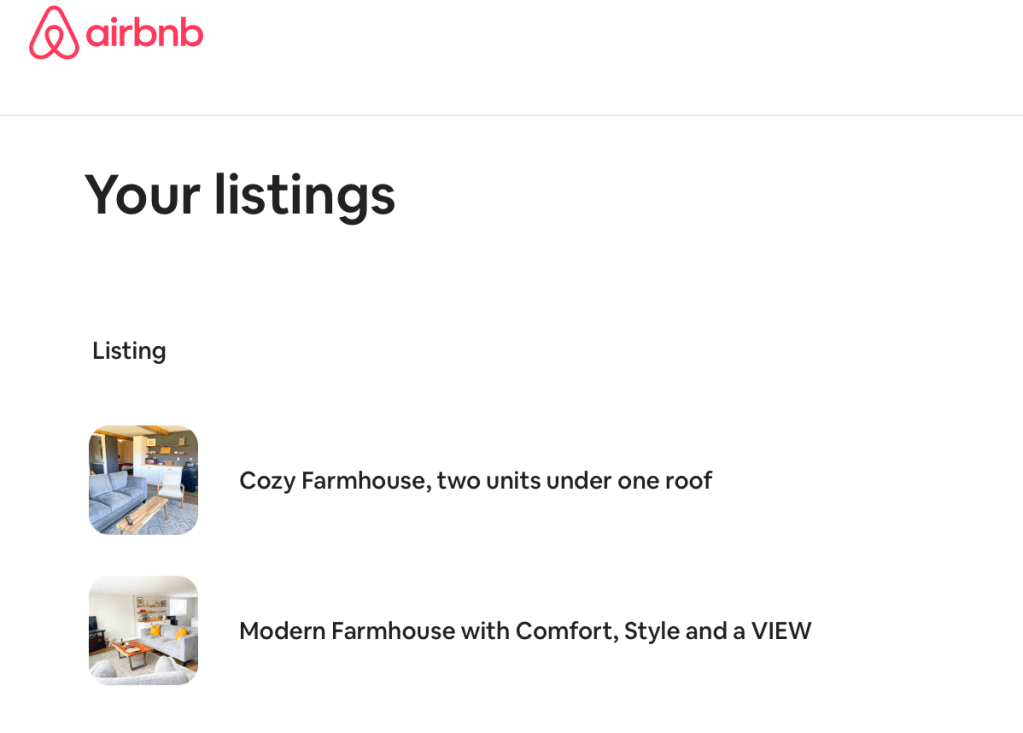Sort by the Listing column header
This screenshot has width=1023, height=733.
coord(129,351)
